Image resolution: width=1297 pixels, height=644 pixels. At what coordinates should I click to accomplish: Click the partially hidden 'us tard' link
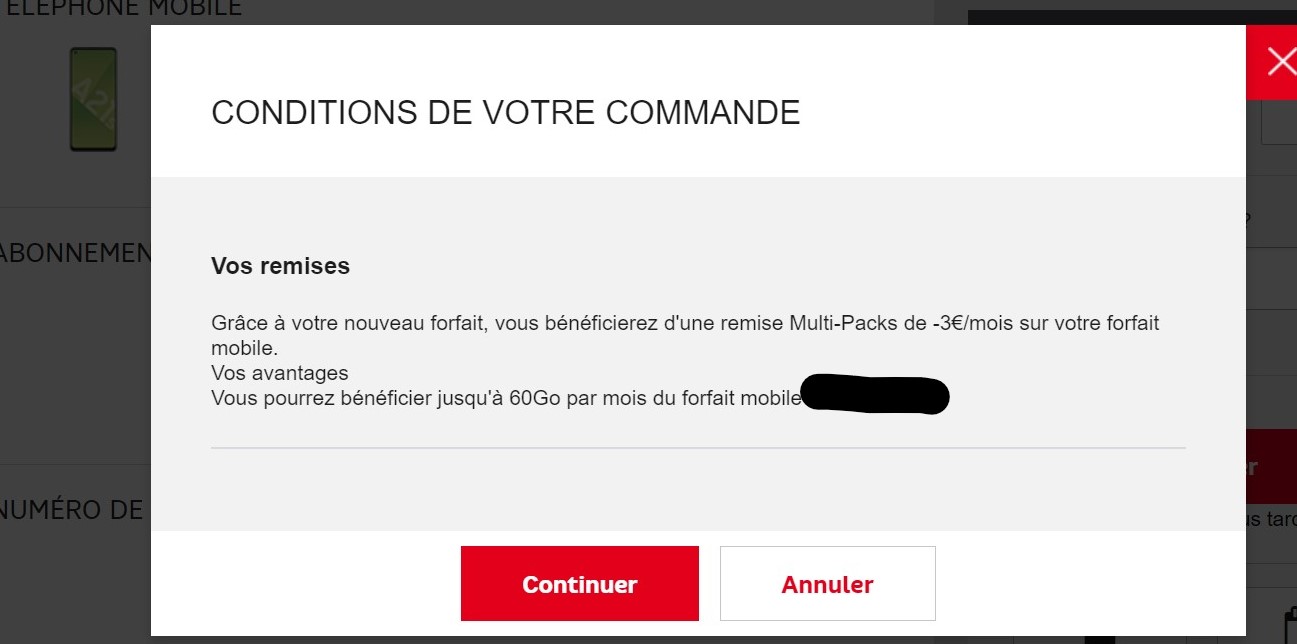click(1271, 519)
